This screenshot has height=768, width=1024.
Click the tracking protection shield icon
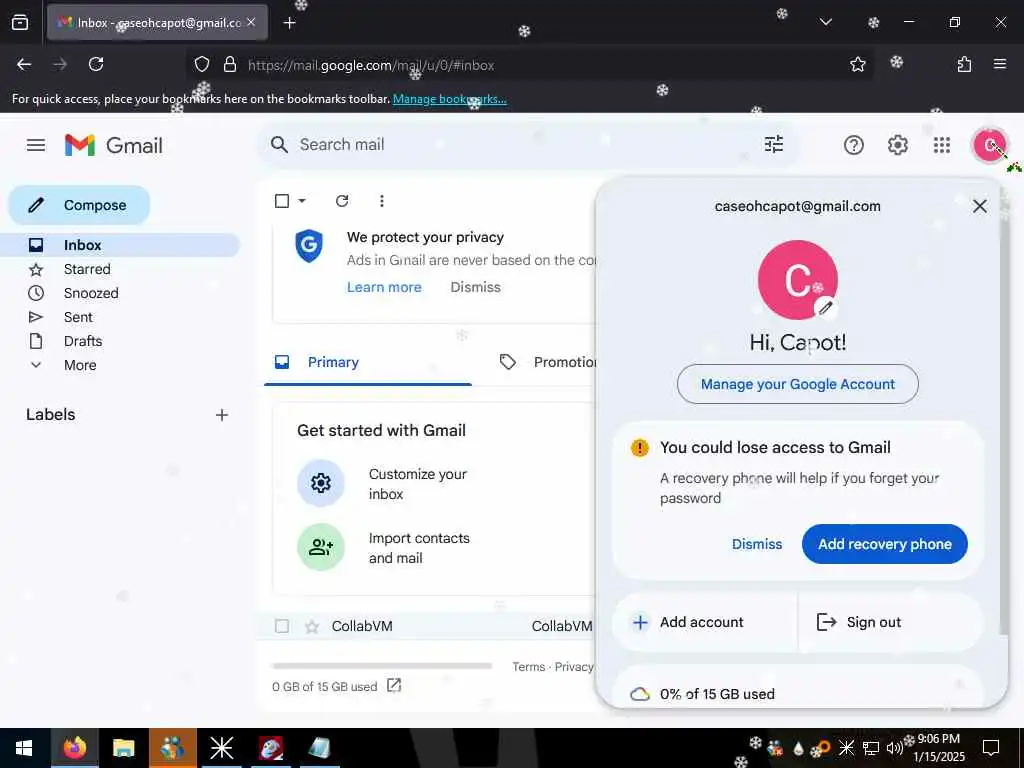(202, 64)
